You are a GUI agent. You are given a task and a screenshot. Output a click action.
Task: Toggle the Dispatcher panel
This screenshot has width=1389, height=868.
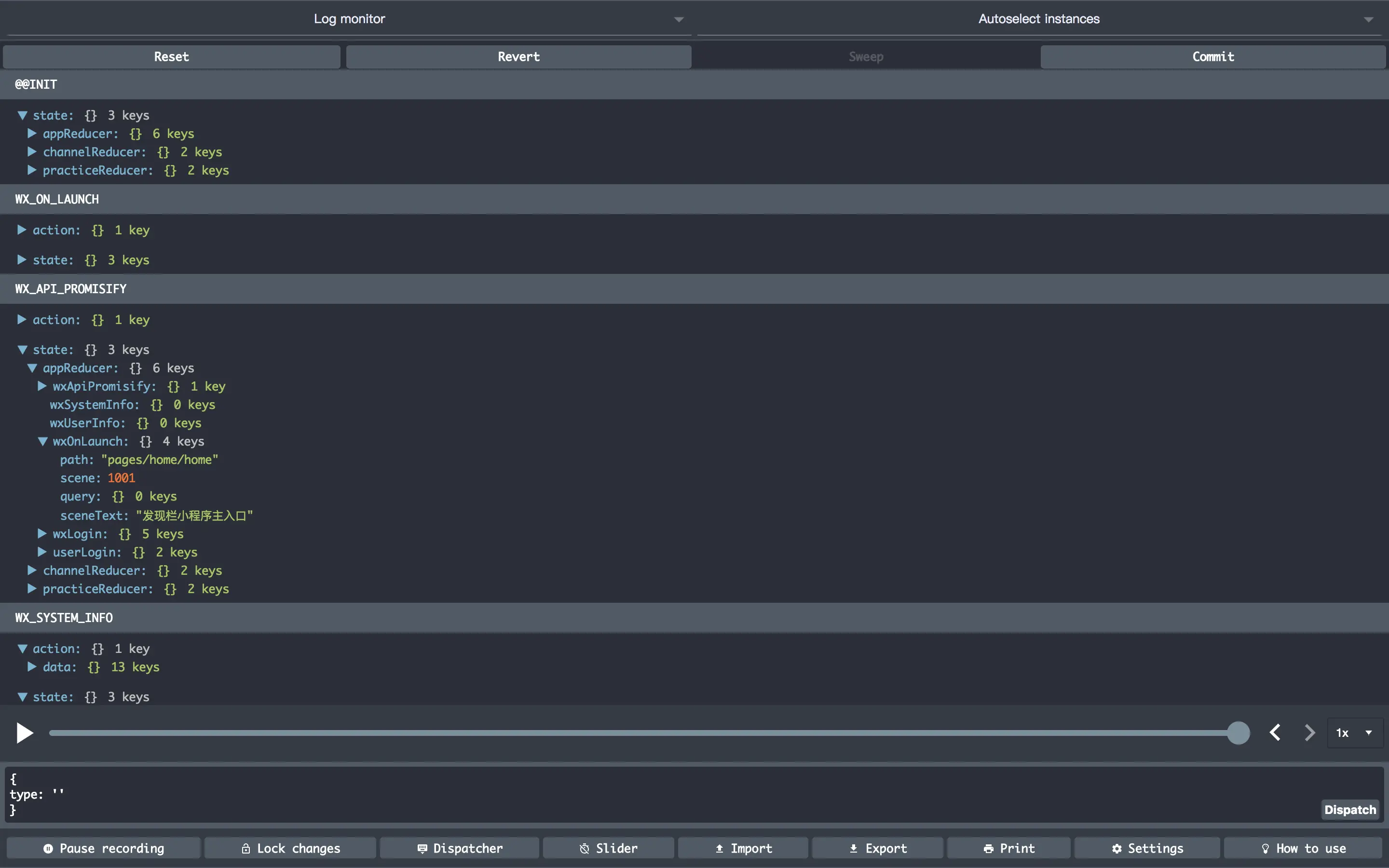click(x=460, y=848)
